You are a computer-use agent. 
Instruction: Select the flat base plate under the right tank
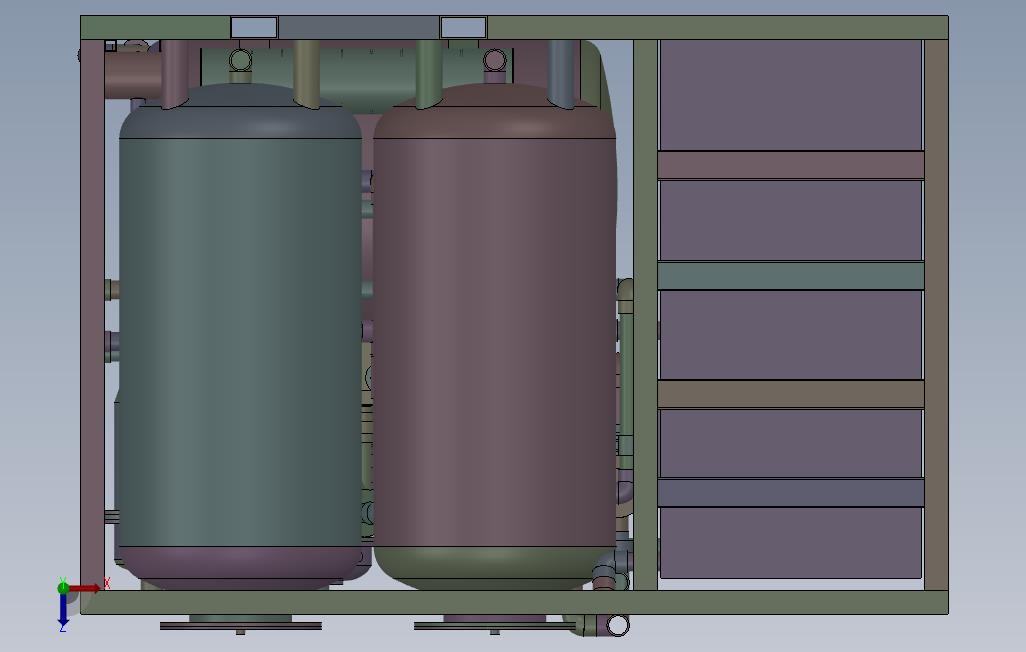point(495,626)
